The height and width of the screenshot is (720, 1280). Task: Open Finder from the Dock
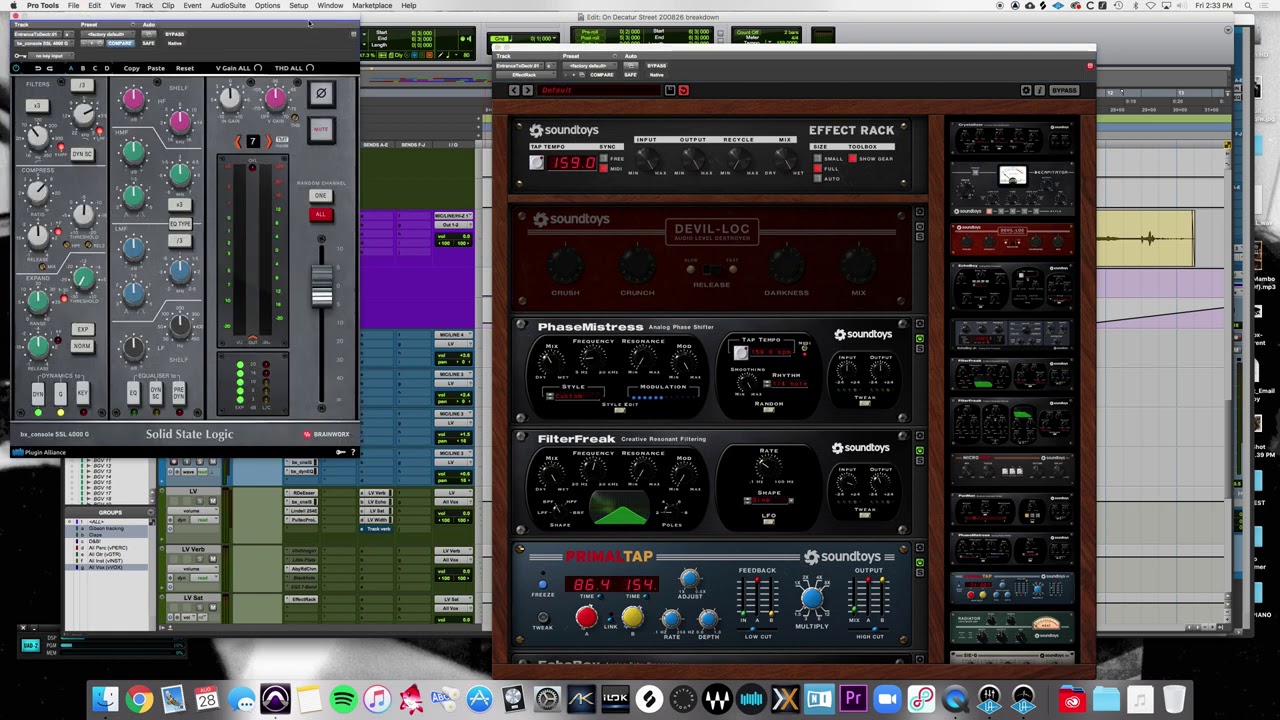[105, 699]
